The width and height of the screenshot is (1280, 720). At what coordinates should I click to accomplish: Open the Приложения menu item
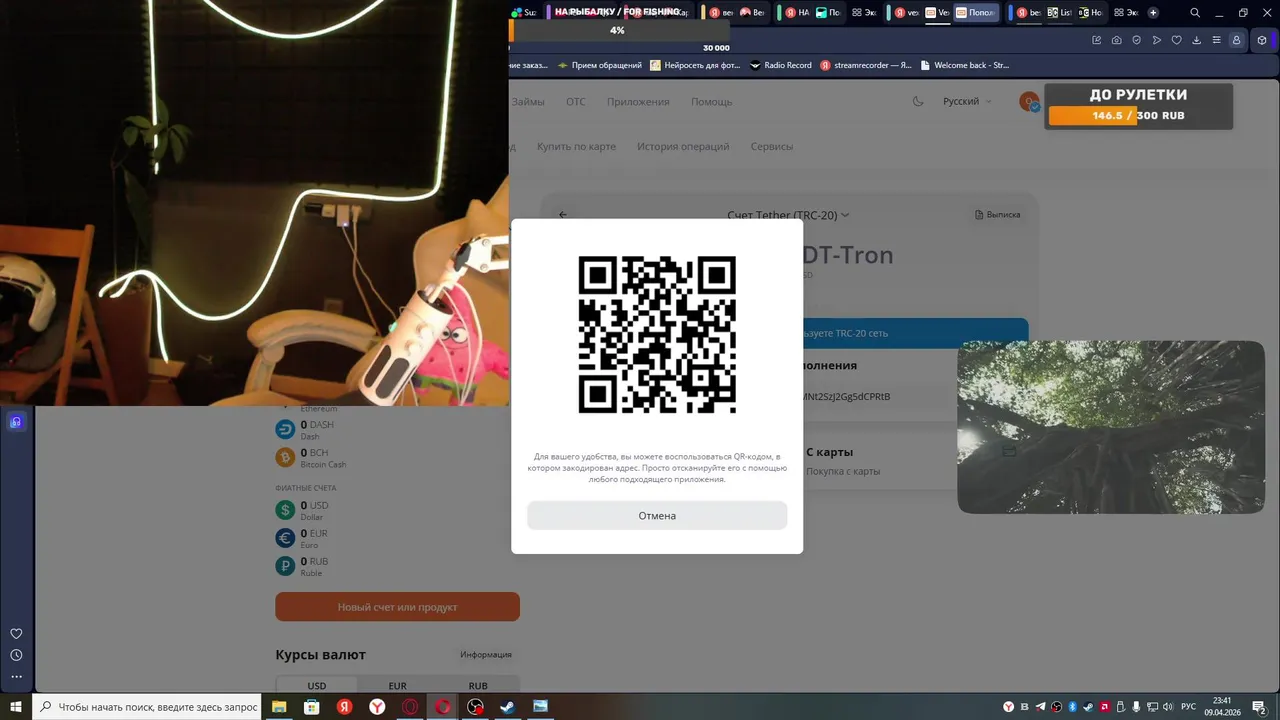(638, 102)
